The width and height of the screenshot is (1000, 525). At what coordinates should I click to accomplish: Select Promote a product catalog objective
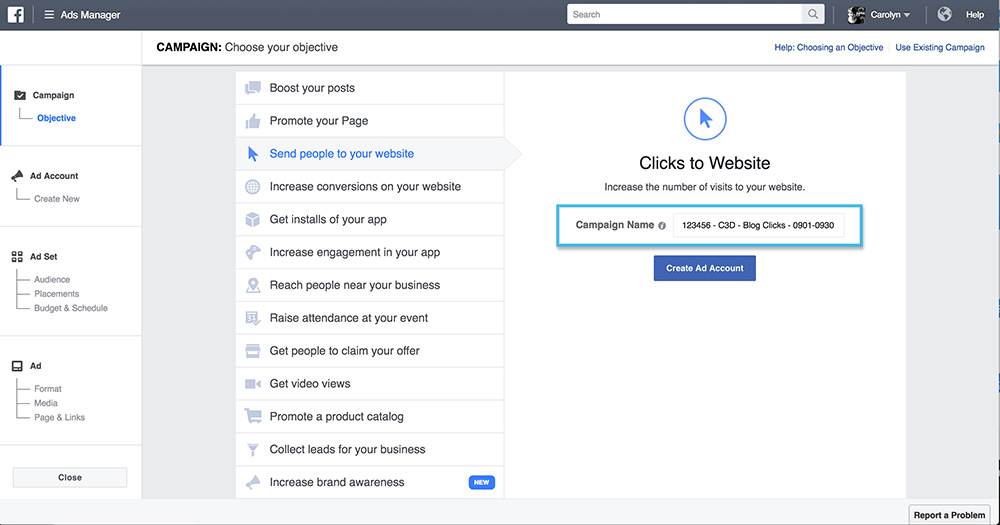[x=370, y=417]
